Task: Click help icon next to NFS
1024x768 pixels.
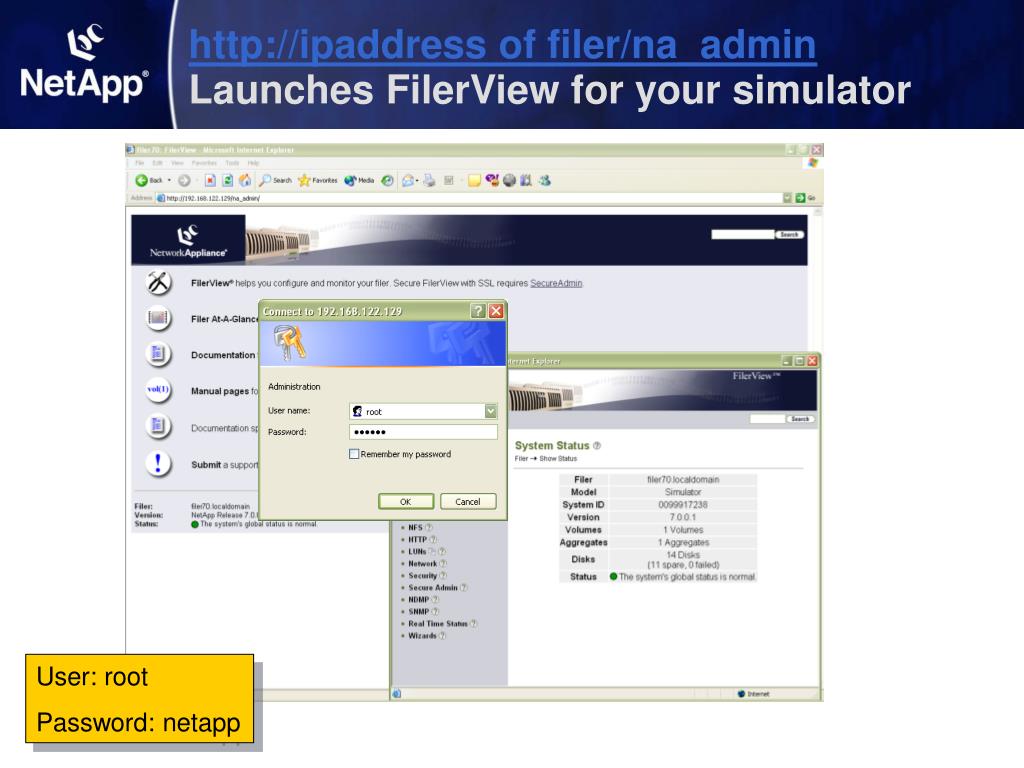Action: coord(428,527)
